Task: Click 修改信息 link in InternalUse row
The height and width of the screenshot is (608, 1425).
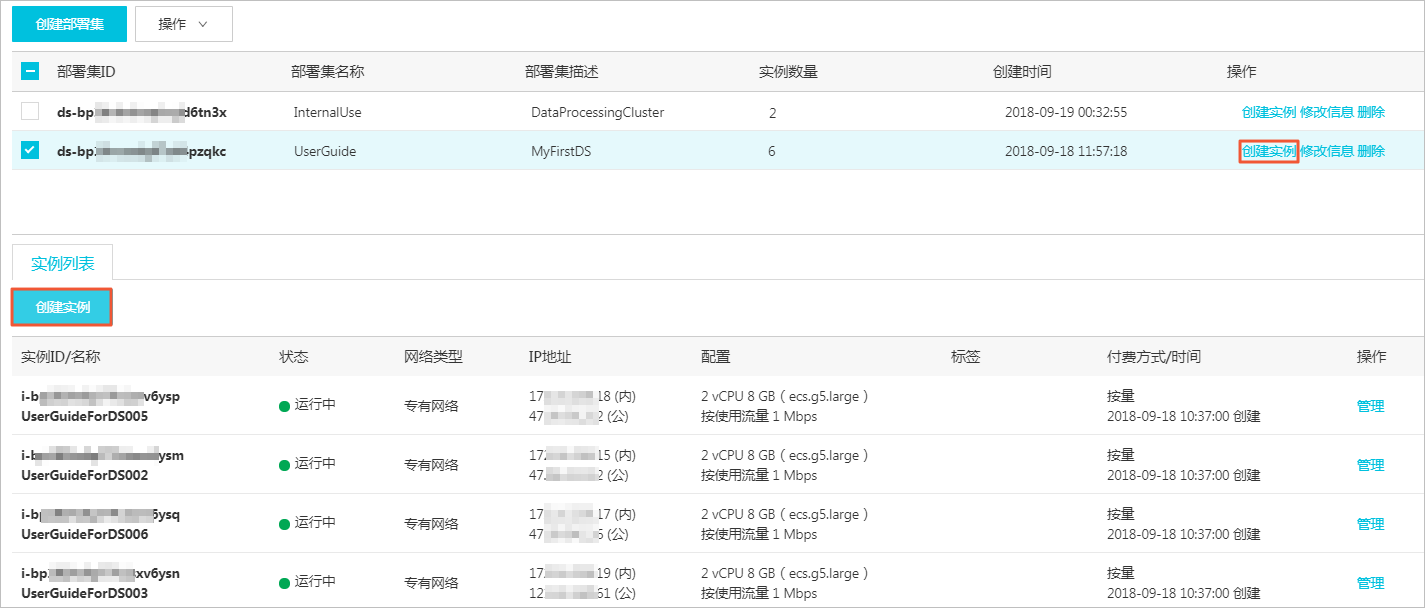Action: click(1327, 112)
